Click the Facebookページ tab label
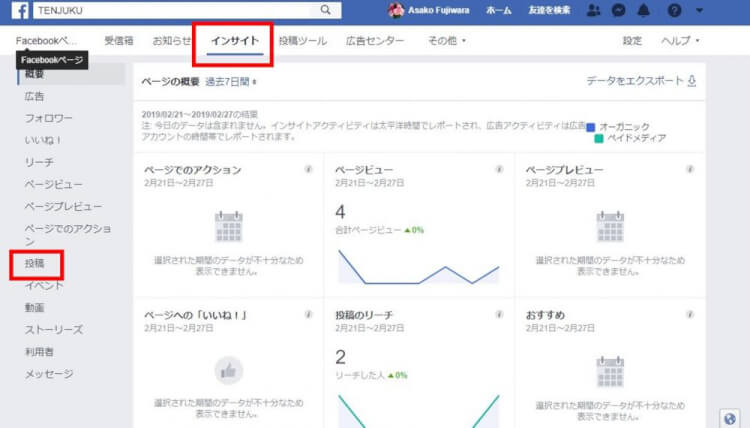The image size is (750, 428). [x=45, y=41]
